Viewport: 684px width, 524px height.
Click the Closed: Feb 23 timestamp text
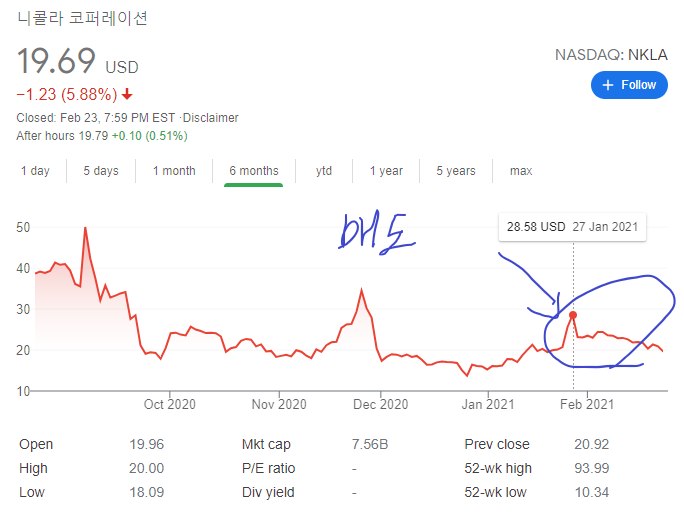(x=96, y=118)
